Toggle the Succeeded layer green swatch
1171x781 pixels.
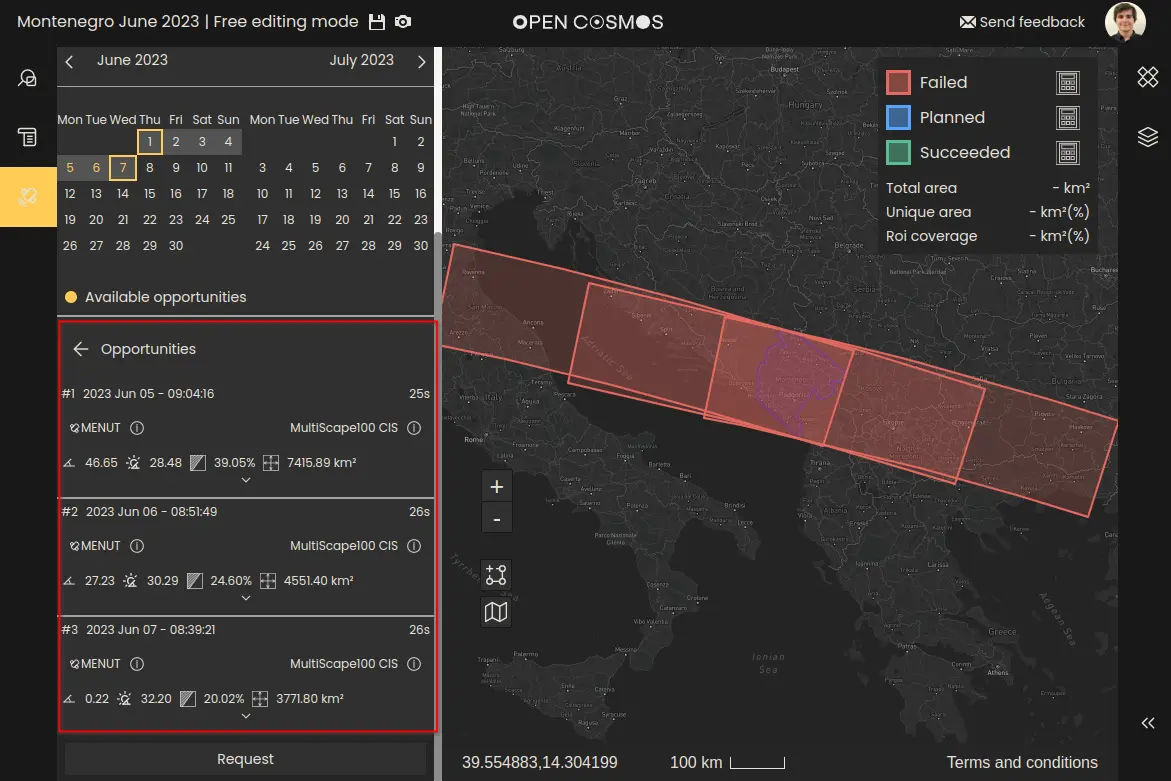[898, 153]
